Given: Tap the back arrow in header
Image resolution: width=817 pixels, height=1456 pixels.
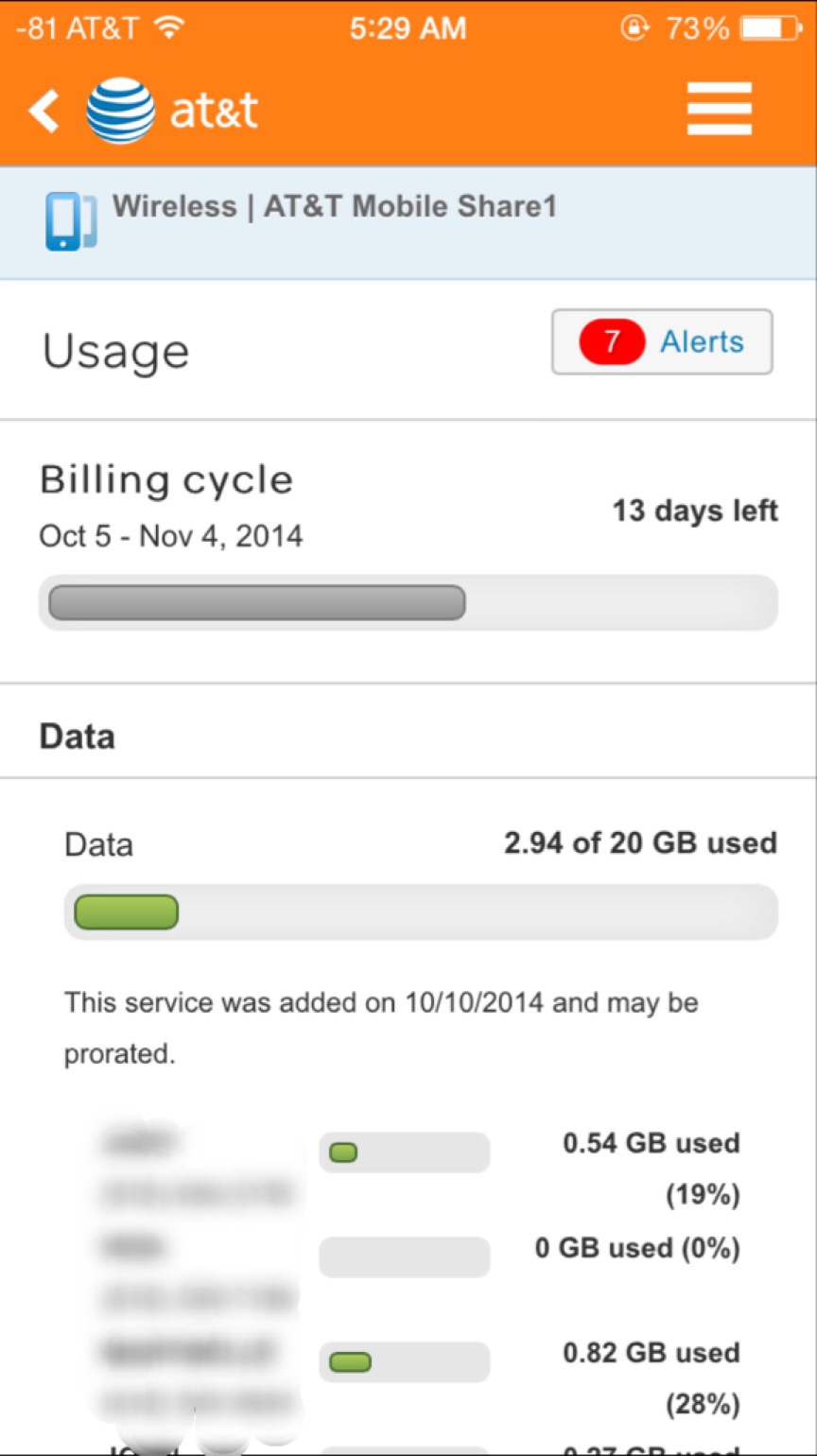Looking at the screenshot, I should [x=43, y=112].
